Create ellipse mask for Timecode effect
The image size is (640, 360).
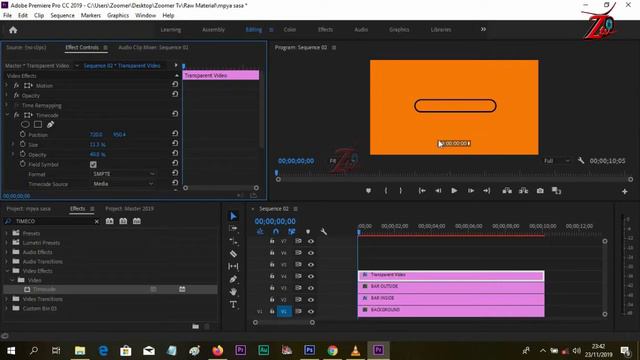pyautogui.click(x=25, y=124)
